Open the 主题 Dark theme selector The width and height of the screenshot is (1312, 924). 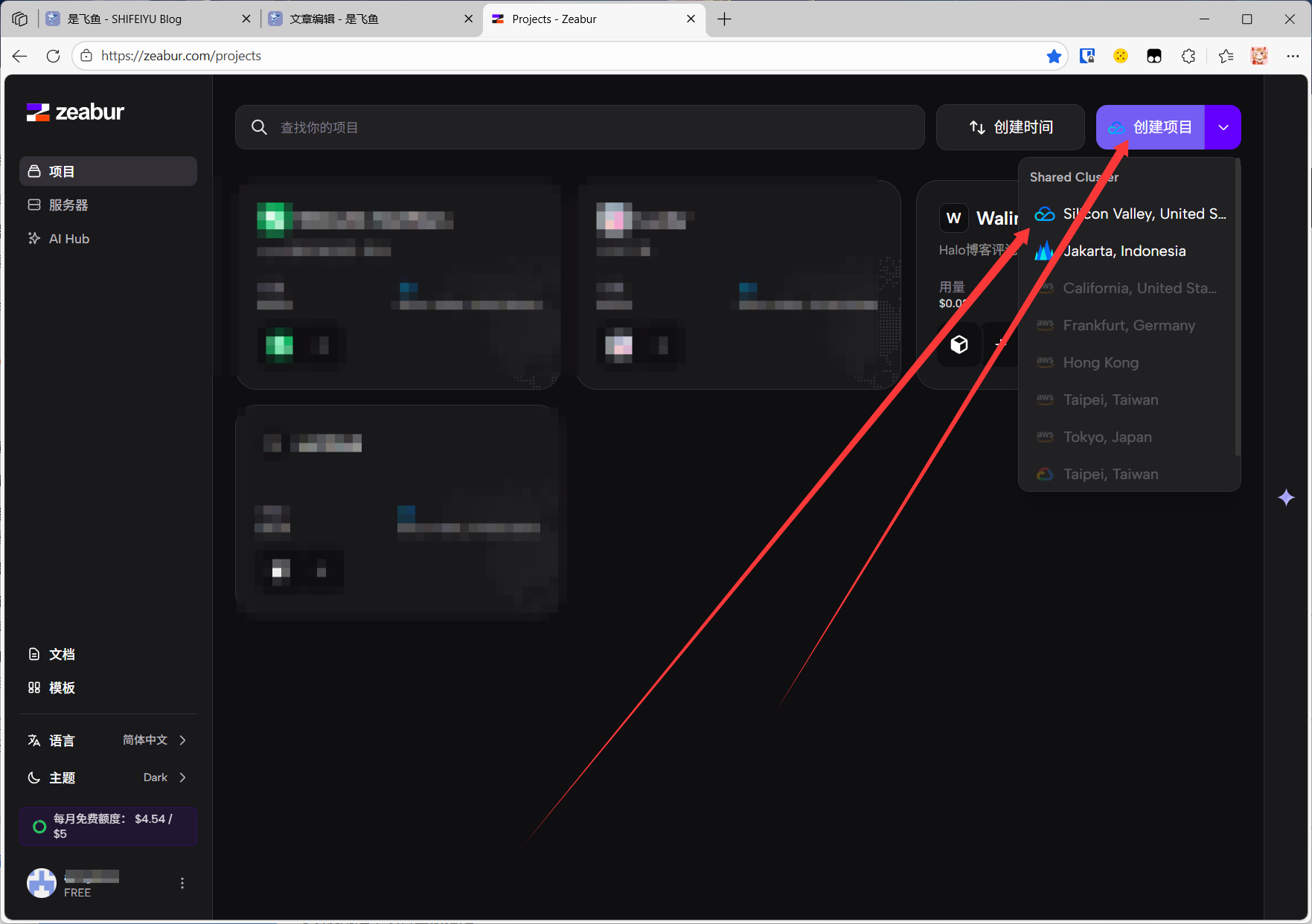tap(108, 777)
